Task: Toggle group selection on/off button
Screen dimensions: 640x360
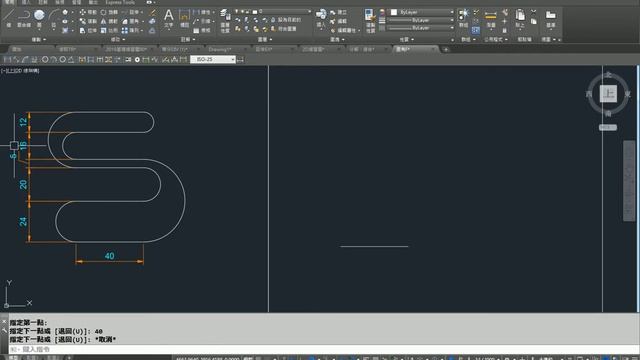Action: tap(476, 30)
